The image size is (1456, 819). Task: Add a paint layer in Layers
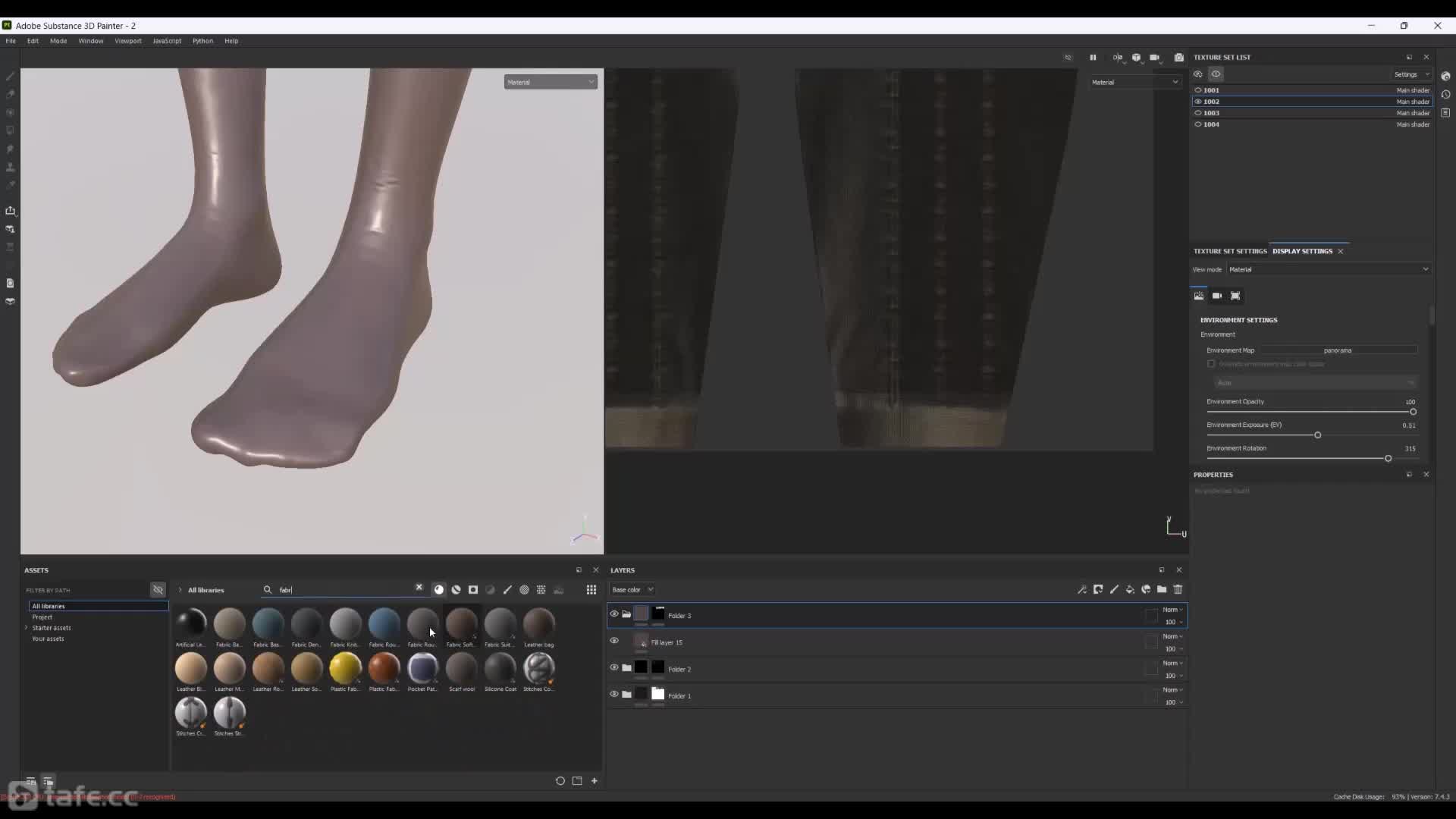pyautogui.click(x=1114, y=589)
